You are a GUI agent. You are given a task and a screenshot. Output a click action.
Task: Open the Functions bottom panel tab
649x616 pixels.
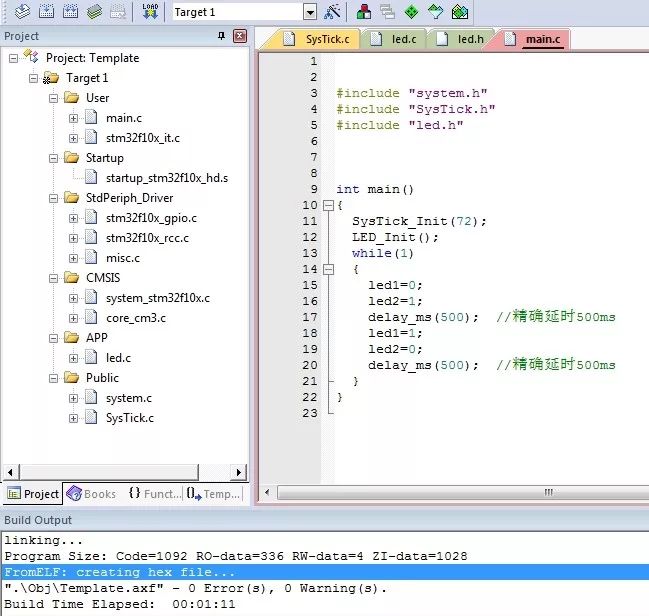click(154, 494)
